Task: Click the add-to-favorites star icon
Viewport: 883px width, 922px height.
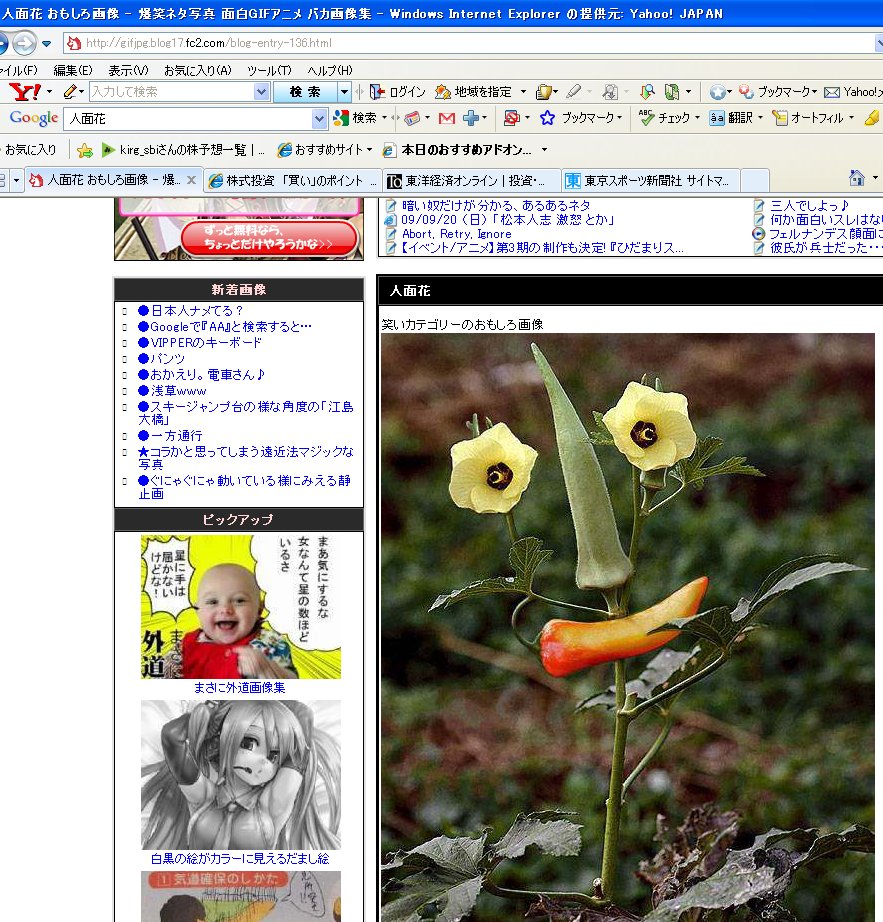Action: (x=85, y=150)
